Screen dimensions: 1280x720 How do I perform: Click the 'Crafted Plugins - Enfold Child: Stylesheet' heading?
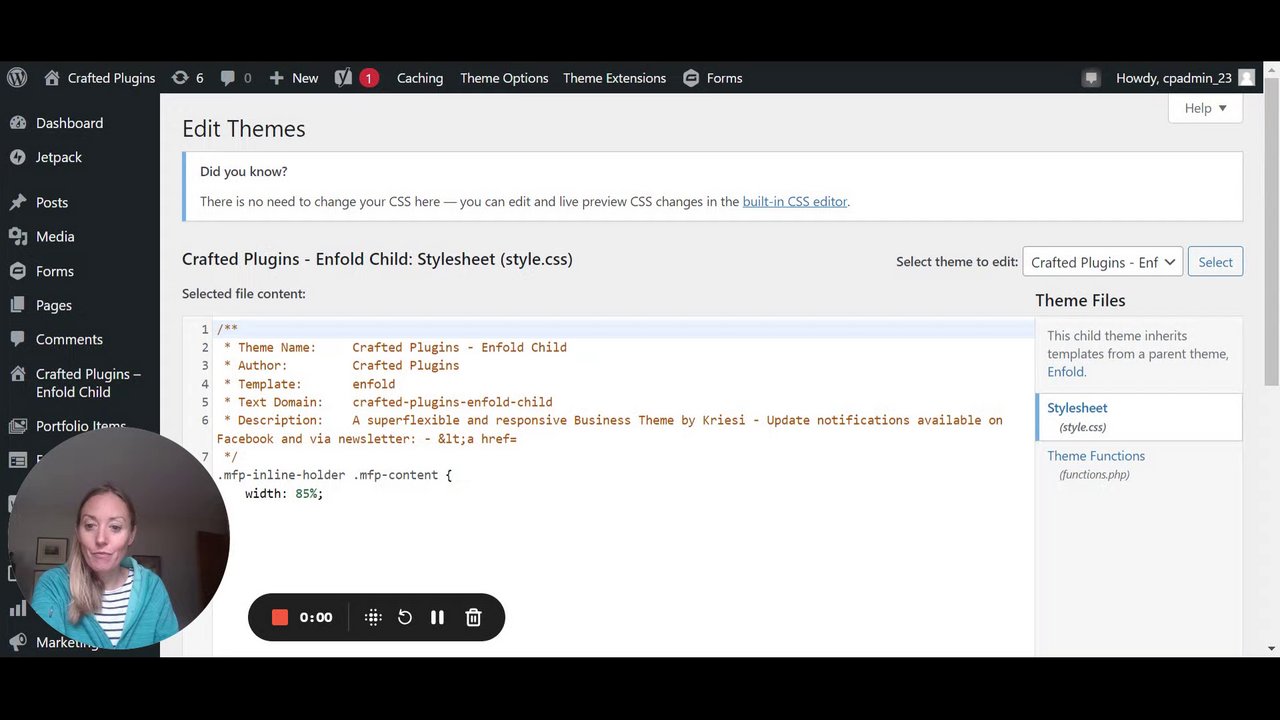pyautogui.click(x=377, y=259)
